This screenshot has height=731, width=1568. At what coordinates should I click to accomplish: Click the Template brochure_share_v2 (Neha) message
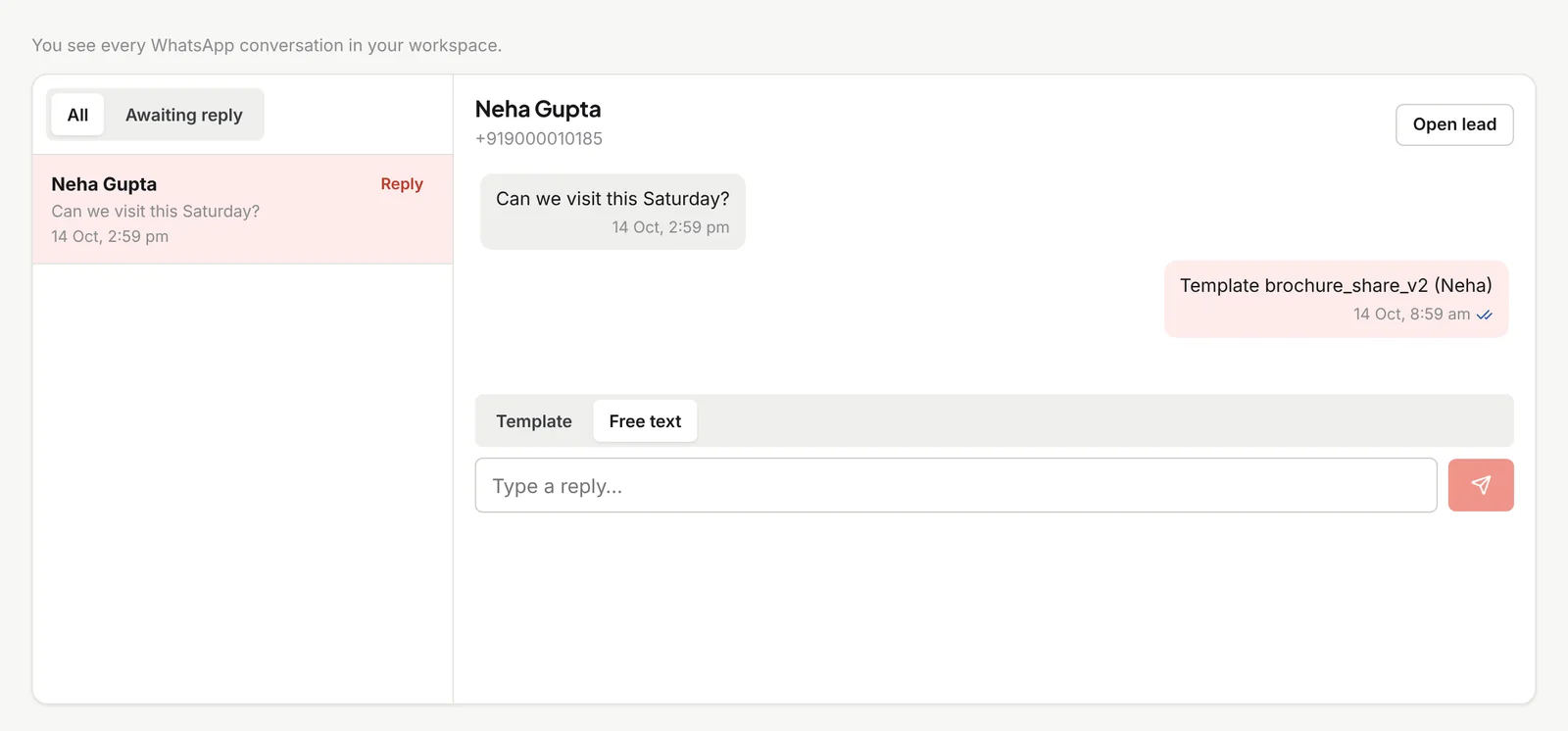tap(1336, 299)
